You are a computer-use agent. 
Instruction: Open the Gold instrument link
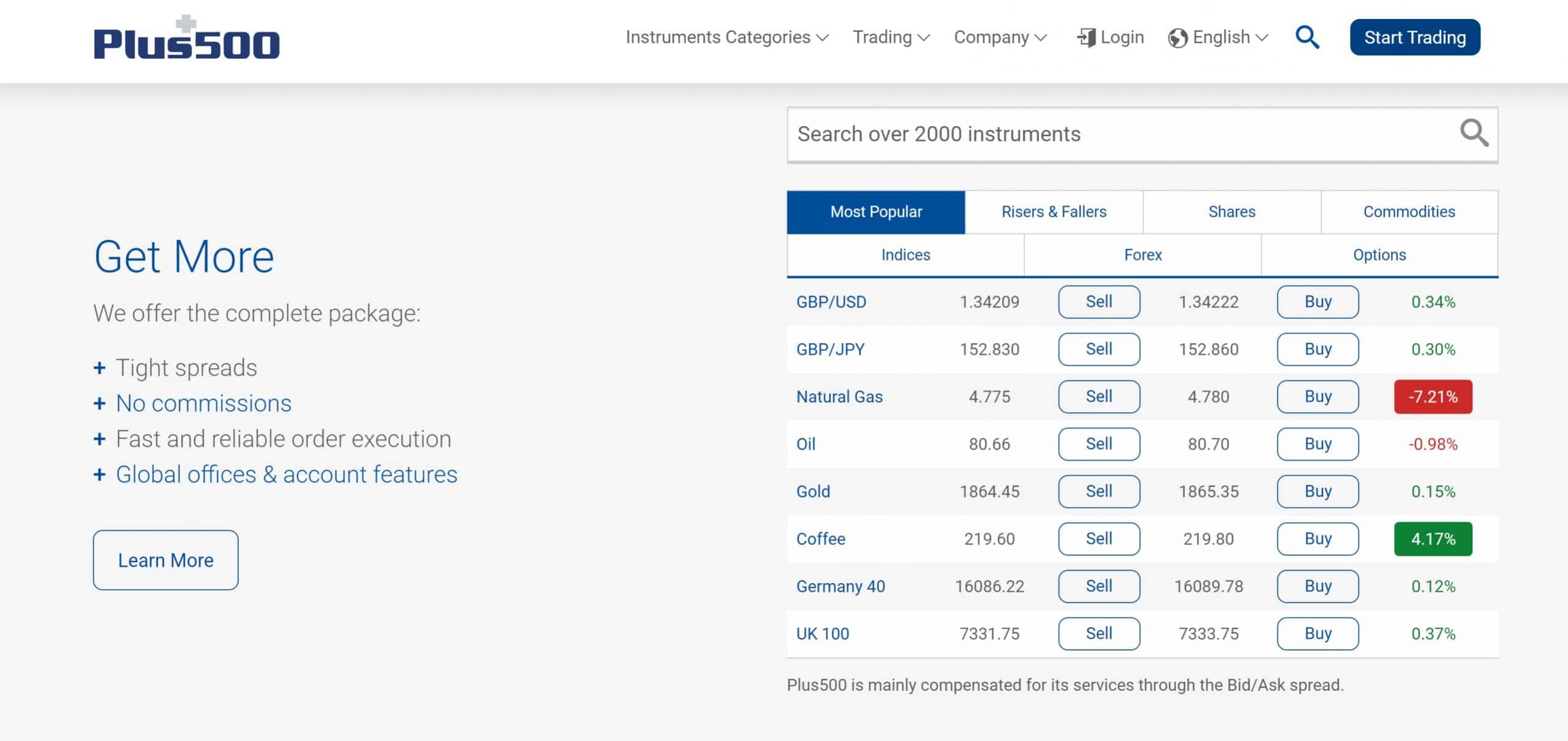click(813, 491)
